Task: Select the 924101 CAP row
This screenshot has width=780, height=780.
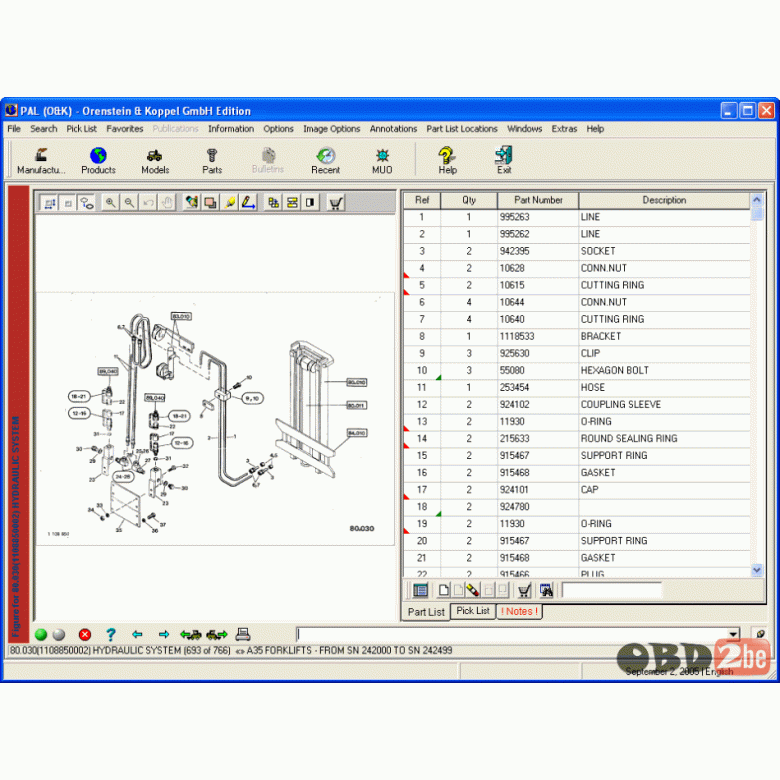Action: (x=577, y=490)
